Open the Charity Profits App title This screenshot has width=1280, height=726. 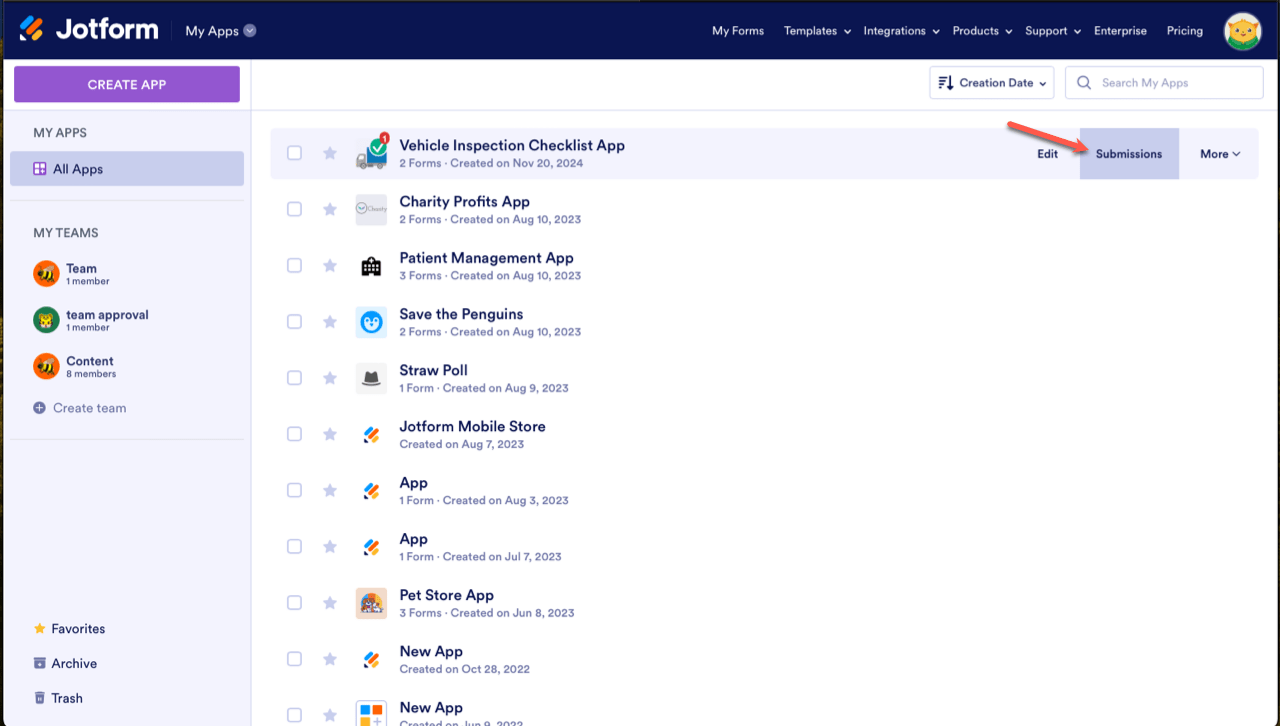point(464,201)
